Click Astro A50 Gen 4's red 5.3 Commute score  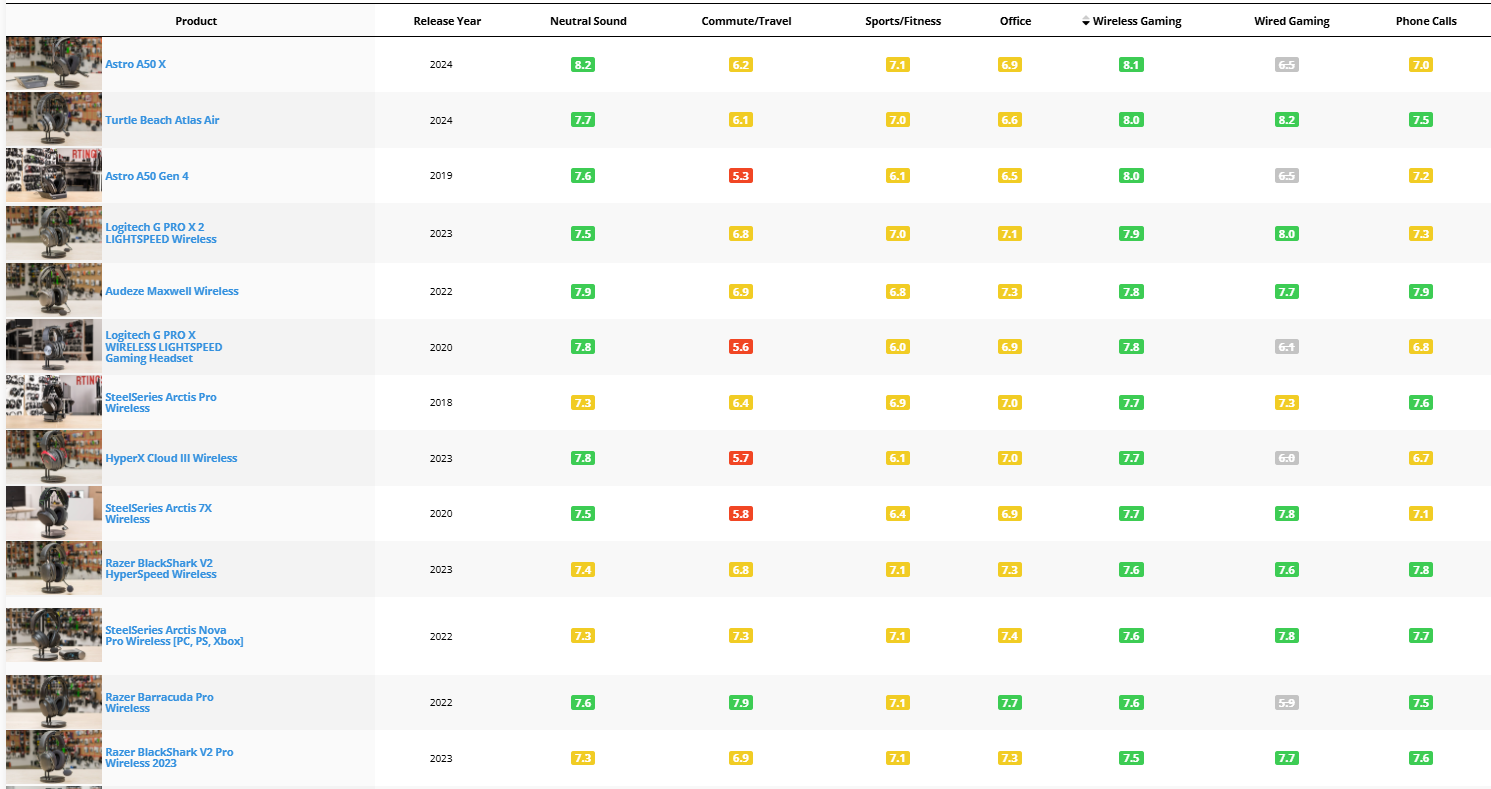click(x=741, y=176)
